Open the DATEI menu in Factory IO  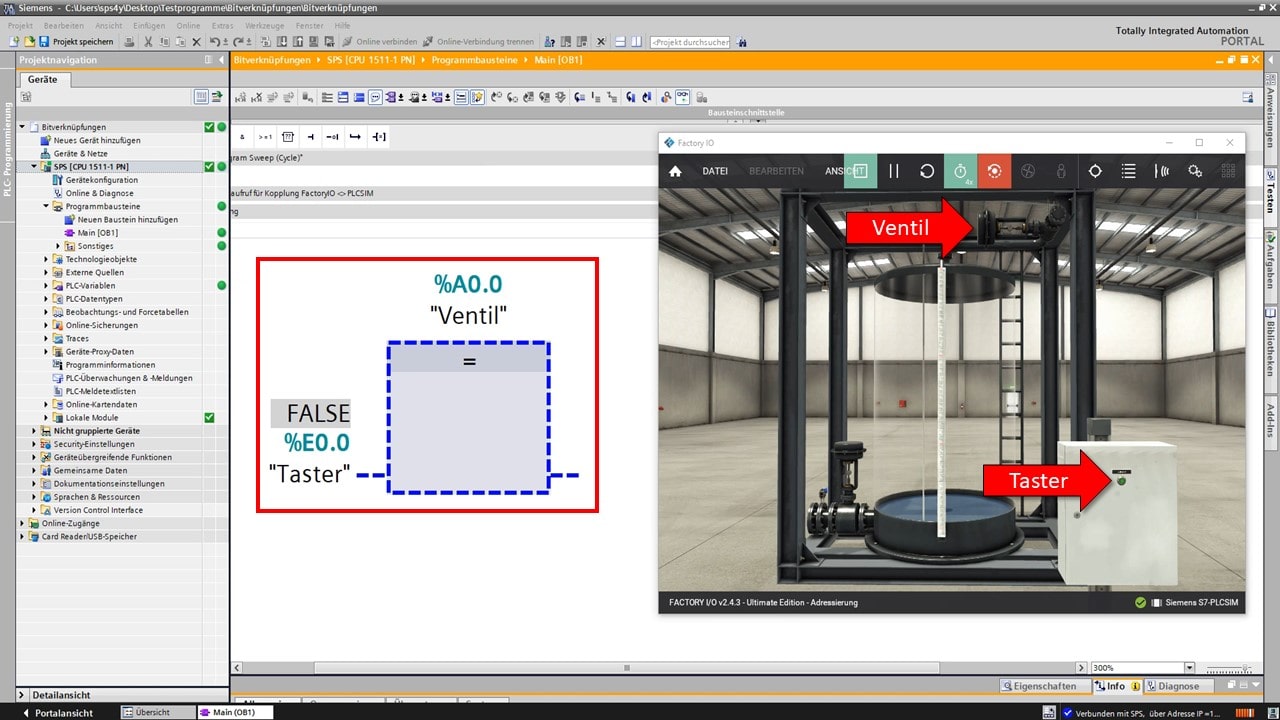point(715,171)
